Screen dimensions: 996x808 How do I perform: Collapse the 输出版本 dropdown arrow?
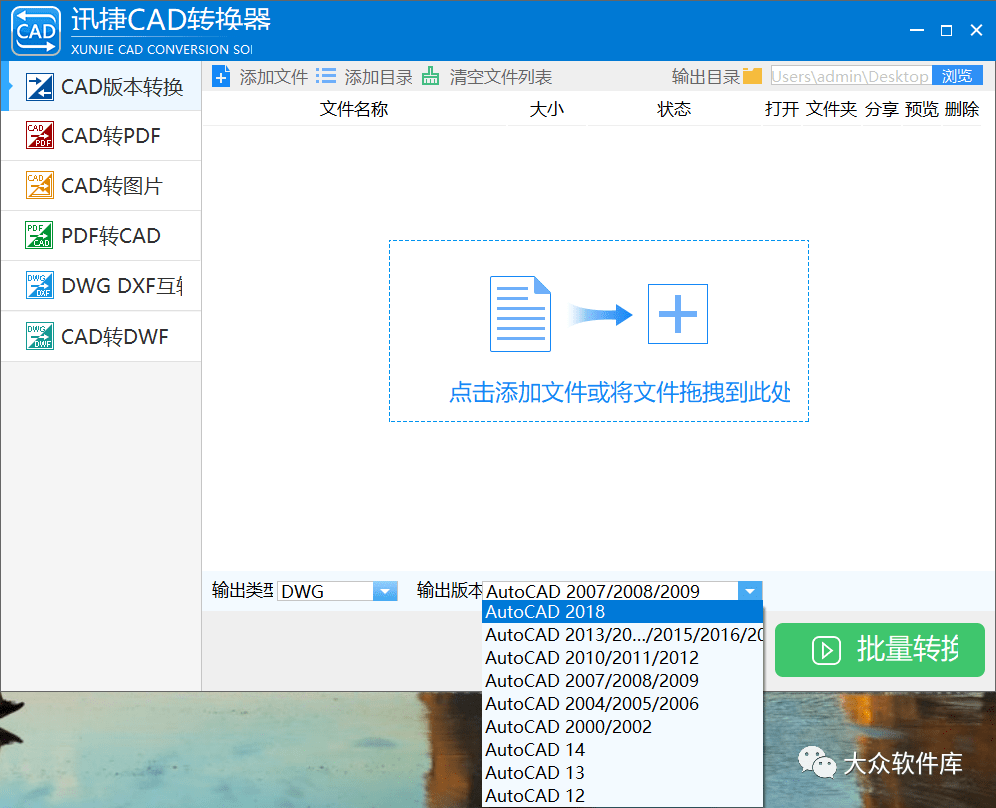coord(750,591)
